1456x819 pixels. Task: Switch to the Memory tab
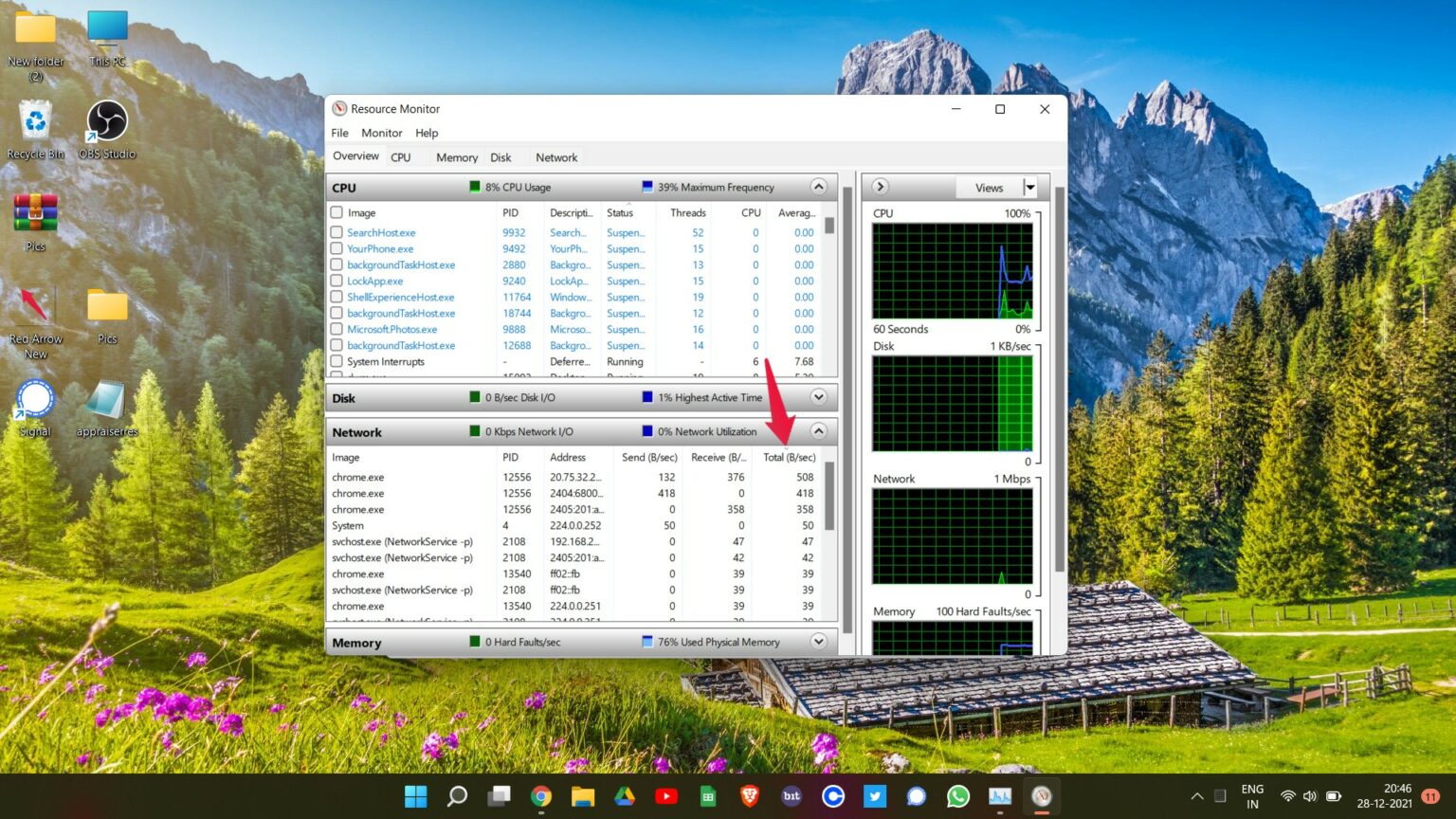coord(456,156)
